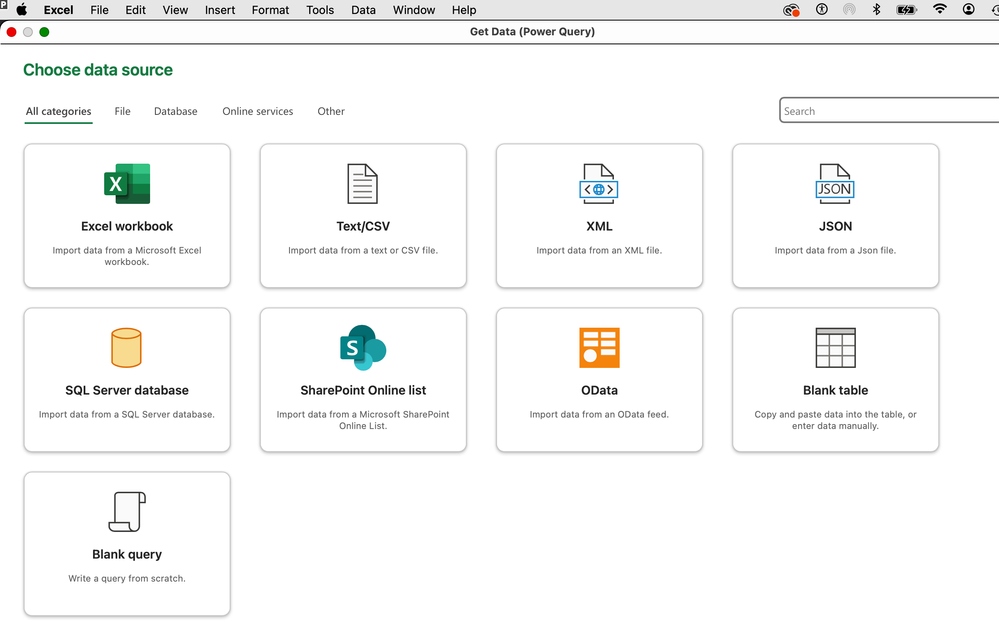Choose the SharePoint Online list title
Screen dimensions: 999x630
tap(363, 390)
